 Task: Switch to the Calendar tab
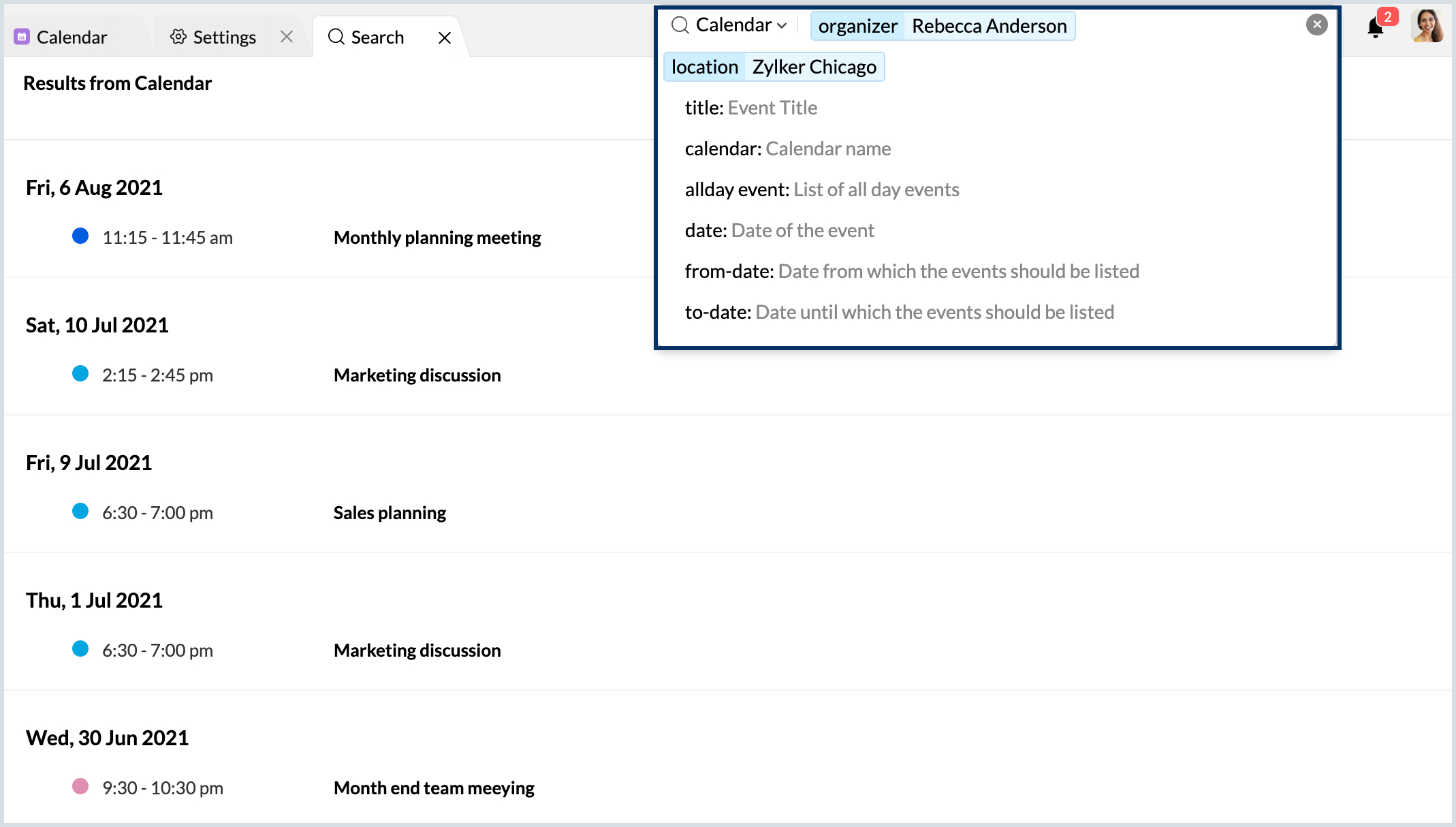pos(72,37)
